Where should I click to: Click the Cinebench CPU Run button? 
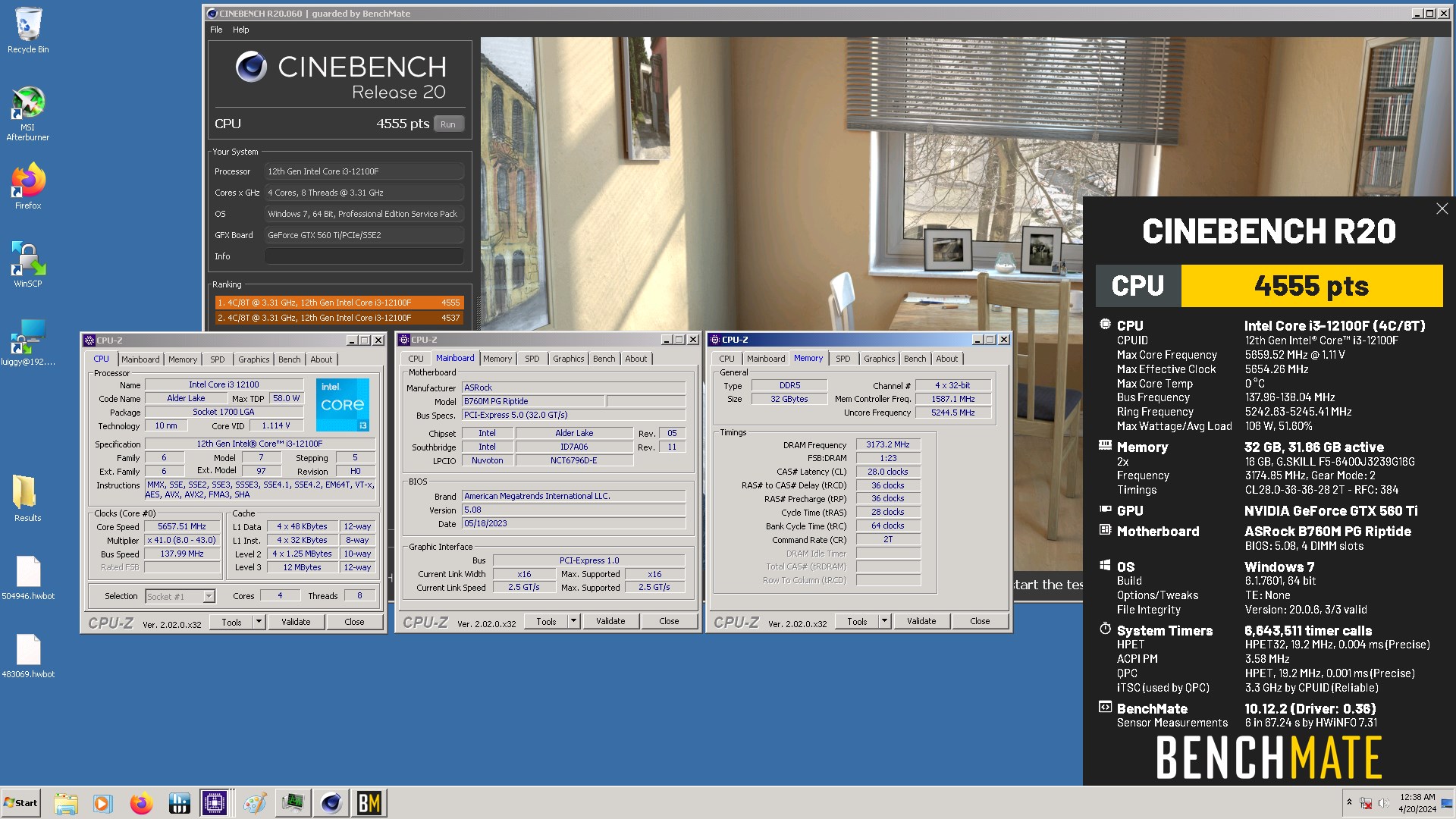(x=448, y=124)
